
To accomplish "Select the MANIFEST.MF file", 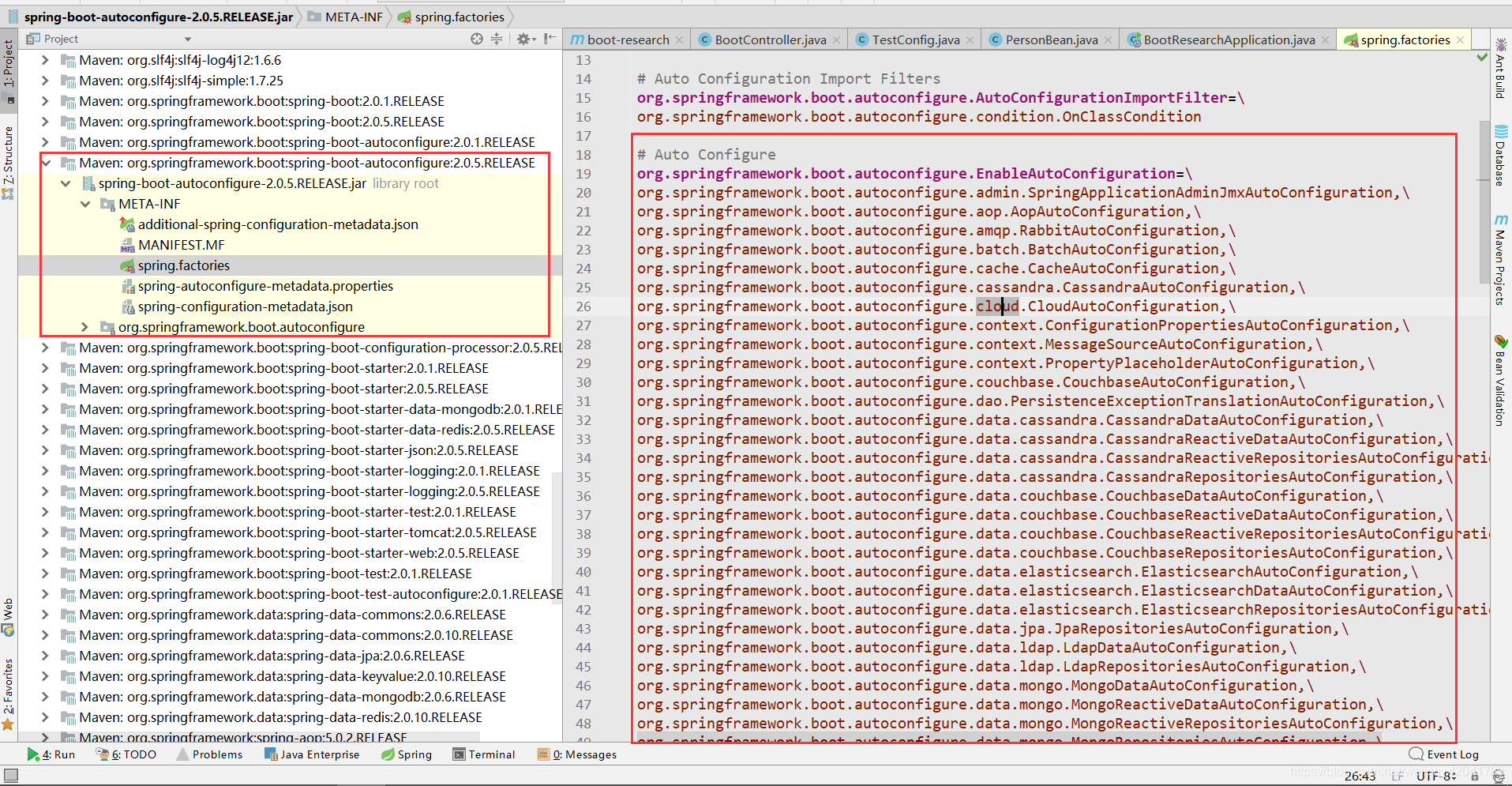I will tap(182, 245).
